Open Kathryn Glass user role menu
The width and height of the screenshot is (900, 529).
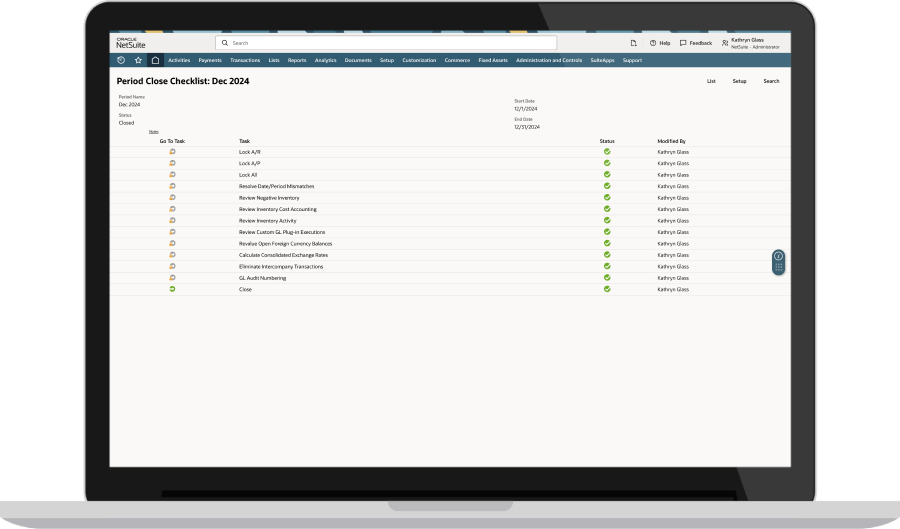(752, 43)
